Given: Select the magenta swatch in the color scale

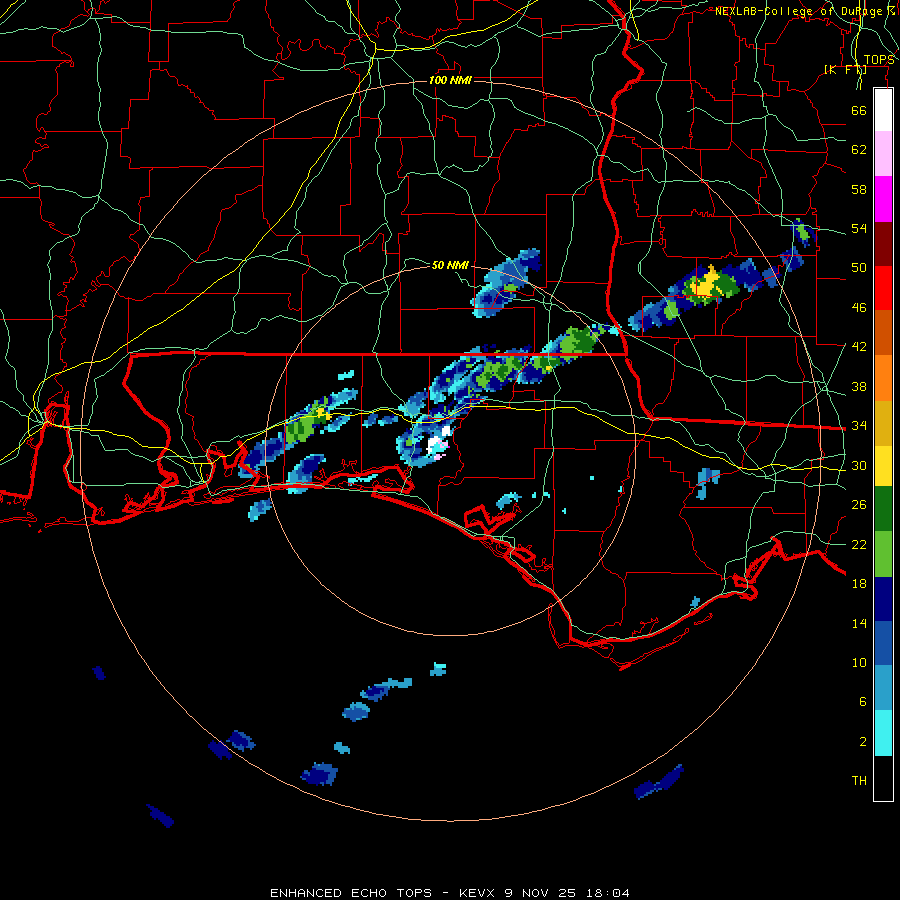Looking at the screenshot, I should (x=883, y=199).
